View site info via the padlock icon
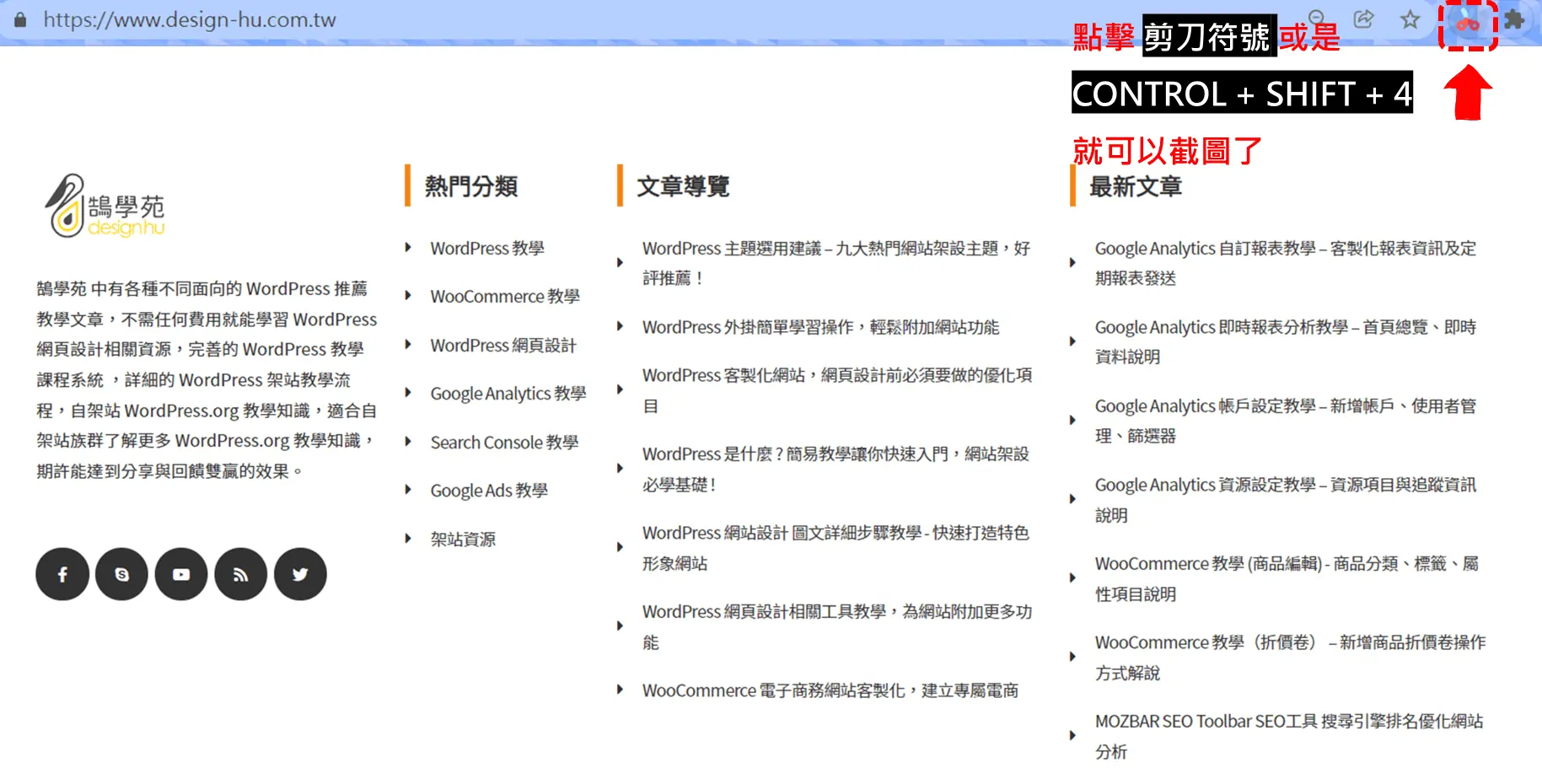This screenshot has width=1542, height=784. [x=20, y=19]
